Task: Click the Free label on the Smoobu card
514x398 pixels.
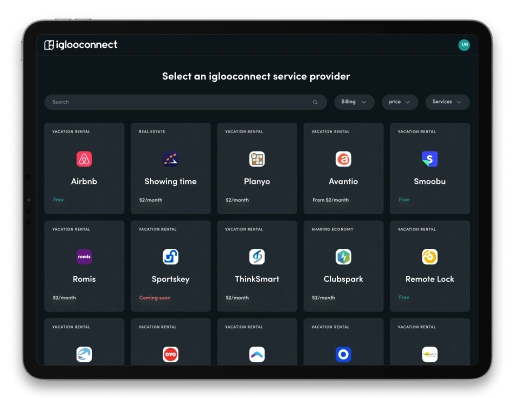Action: tap(404, 200)
